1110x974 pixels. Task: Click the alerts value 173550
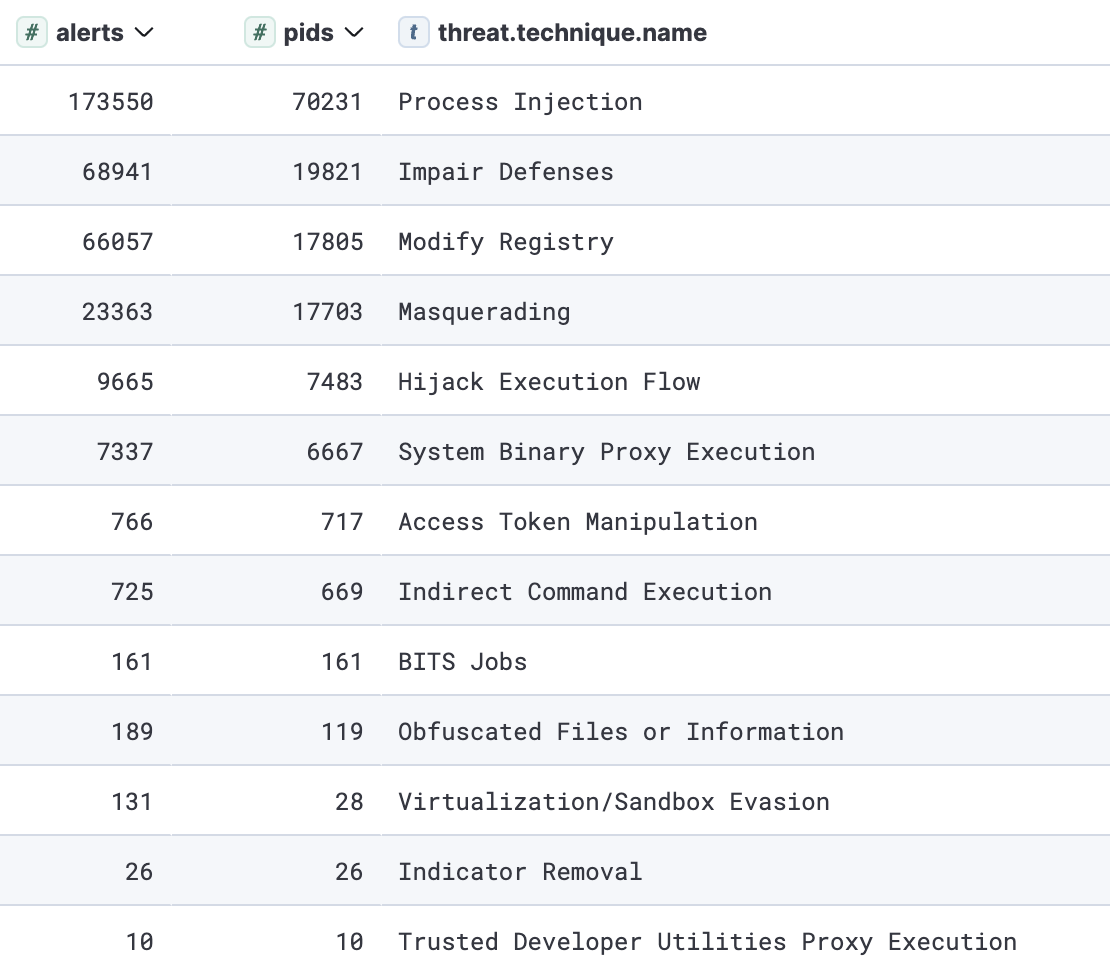point(111,102)
